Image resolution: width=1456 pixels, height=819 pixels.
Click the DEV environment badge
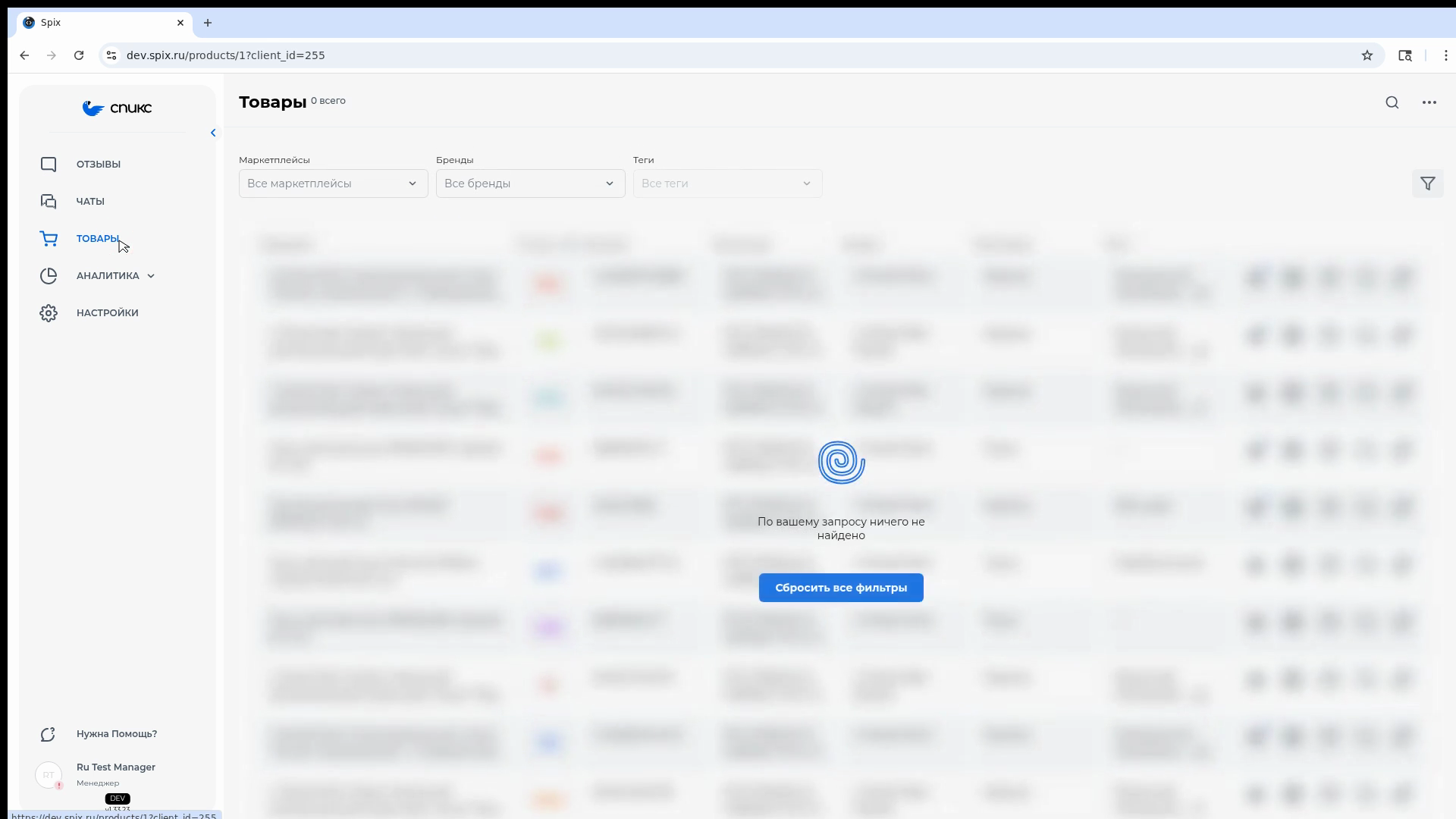tap(118, 799)
